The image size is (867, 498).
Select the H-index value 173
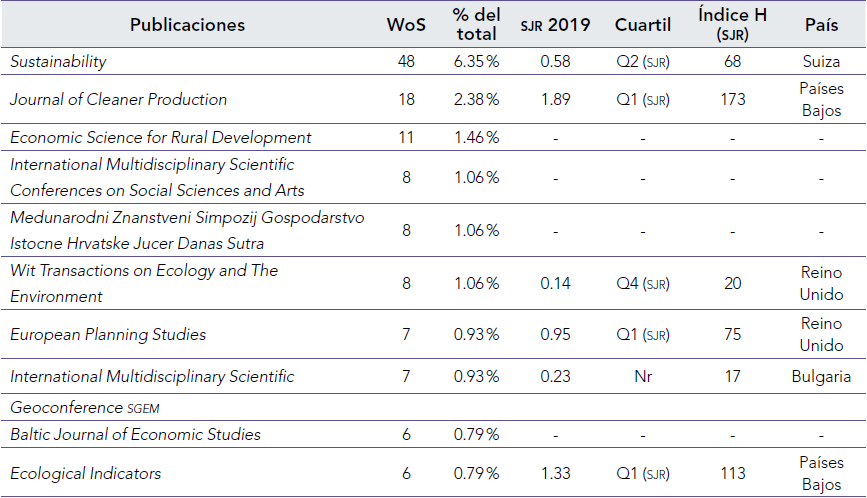tap(732, 99)
